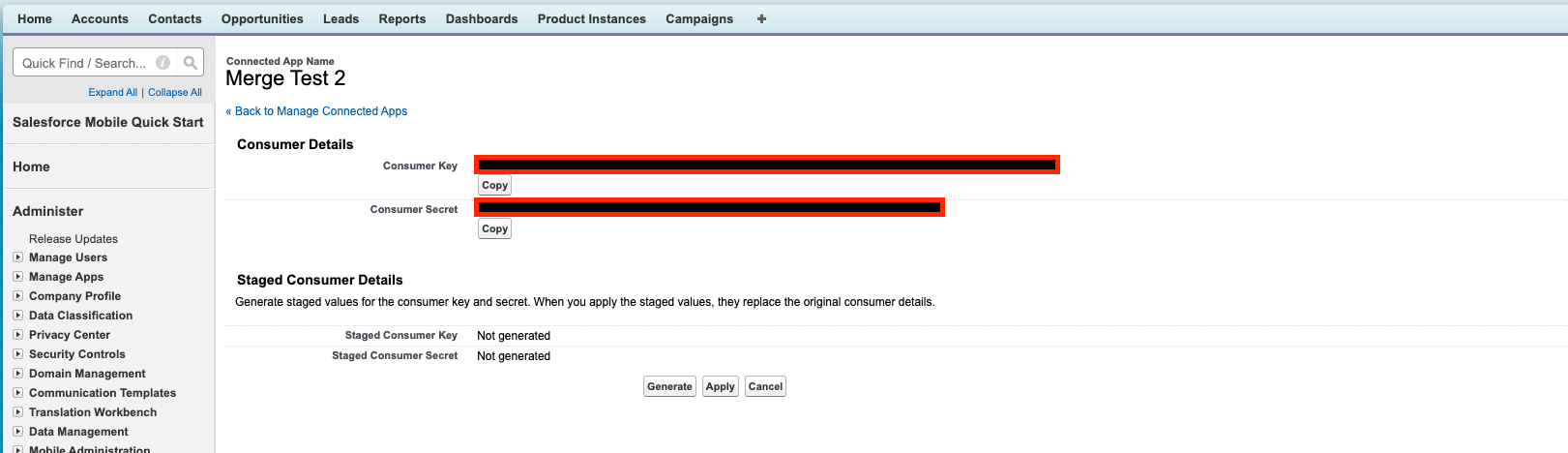Expand the Data Classification arrow

point(17,316)
